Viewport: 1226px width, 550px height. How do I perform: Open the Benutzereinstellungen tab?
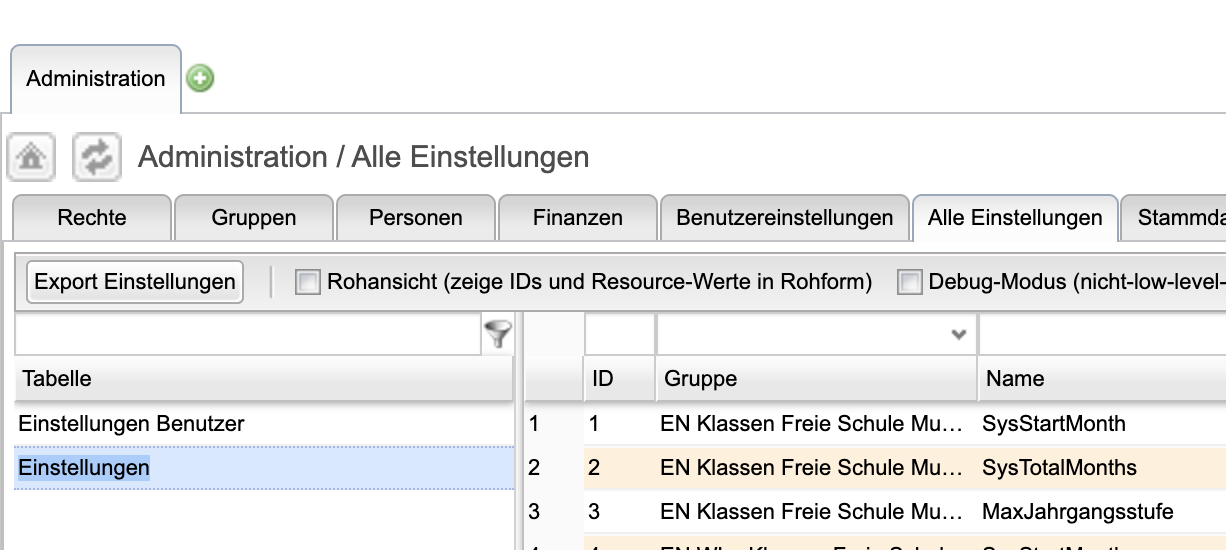tap(784, 217)
